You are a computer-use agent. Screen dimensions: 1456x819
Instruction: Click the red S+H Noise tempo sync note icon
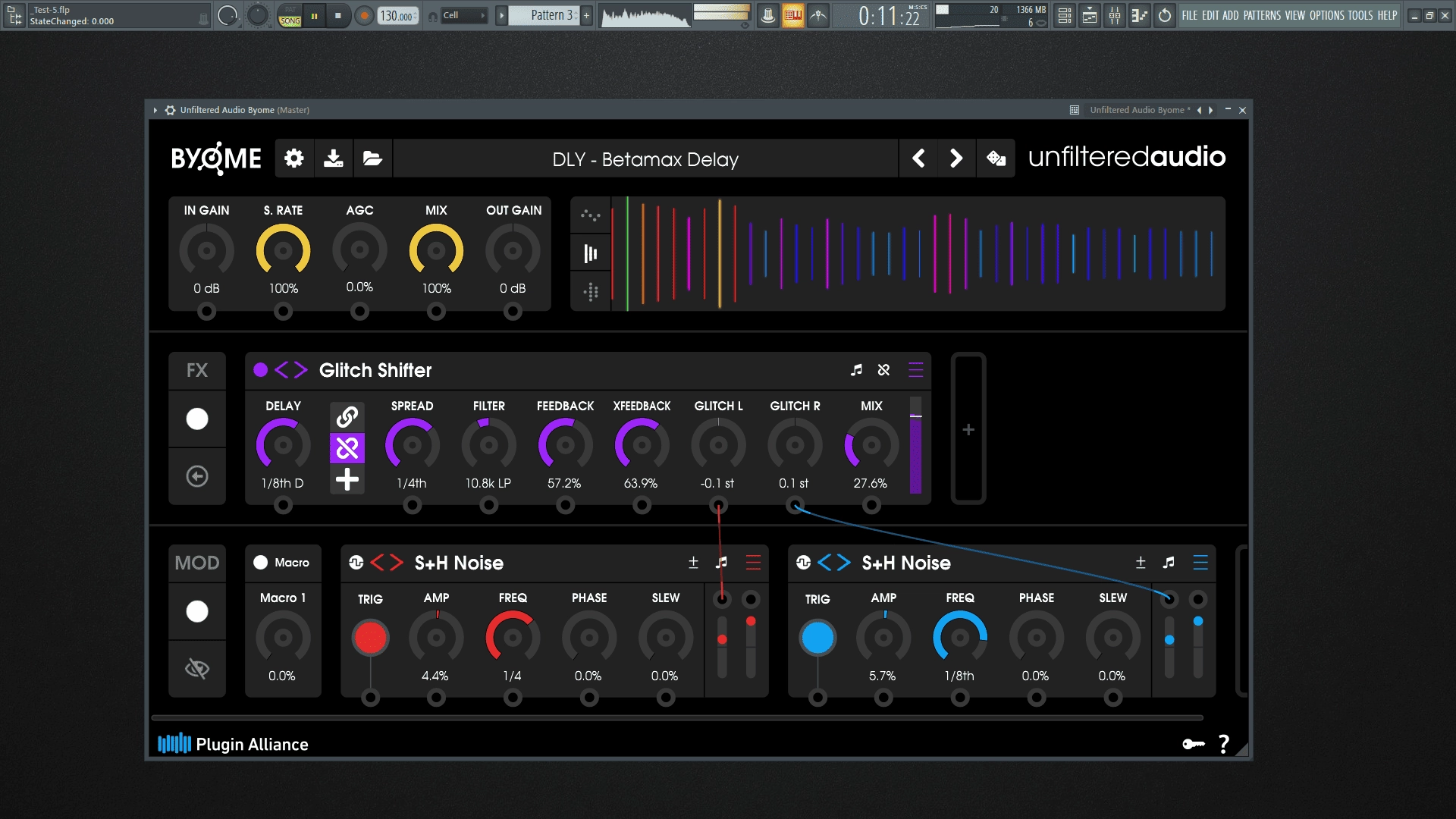click(x=721, y=563)
